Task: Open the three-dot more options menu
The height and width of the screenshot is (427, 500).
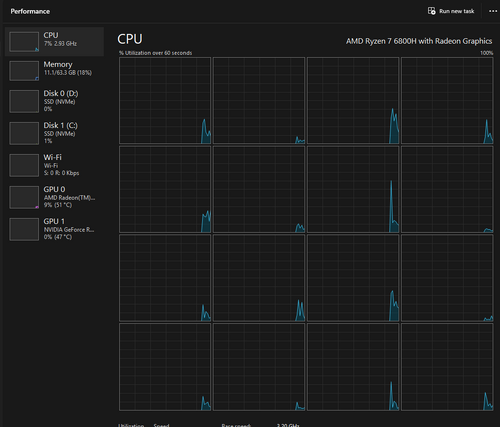Action: point(493,11)
